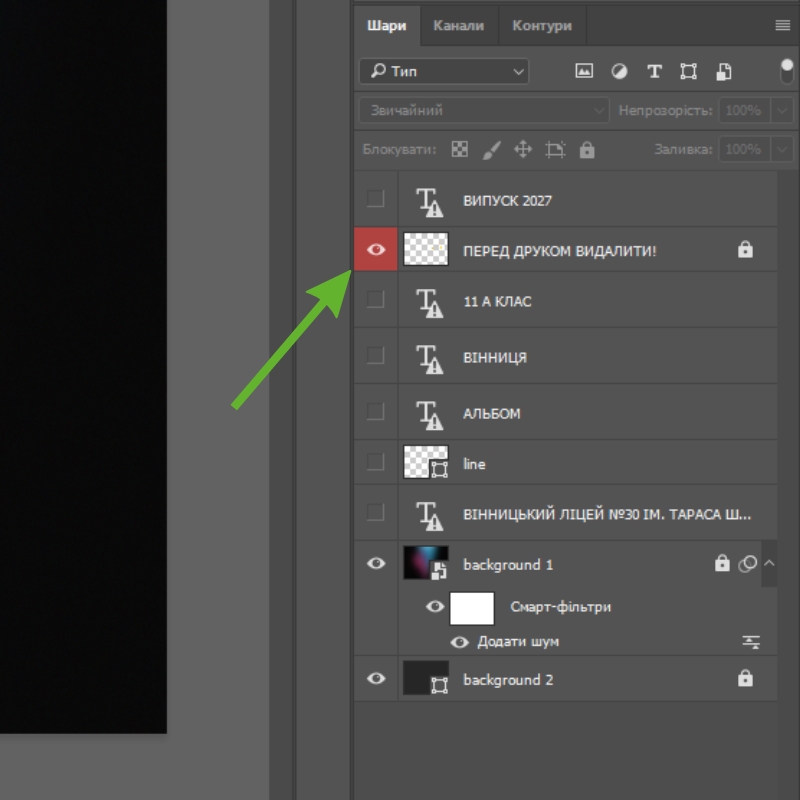Click lock all padlock icon
Image resolution: width=800 pixels, height=800 pixels.
(587, 149)
